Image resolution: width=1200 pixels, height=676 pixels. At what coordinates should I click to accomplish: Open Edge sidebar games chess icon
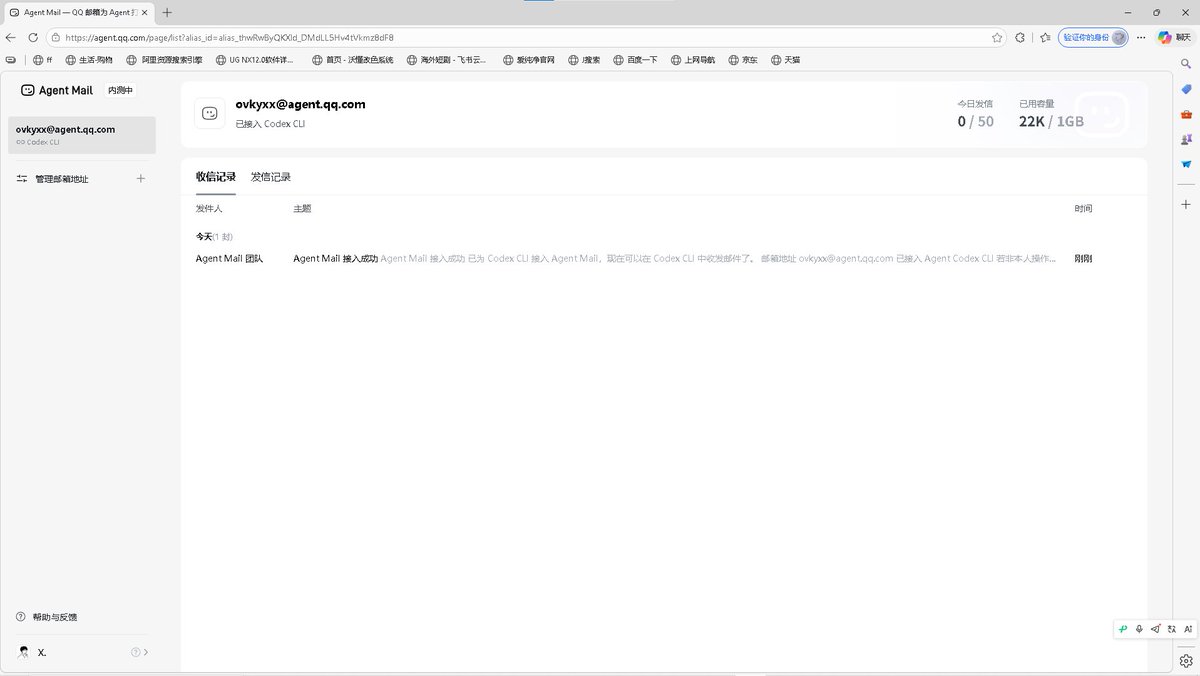(1186, 139)
